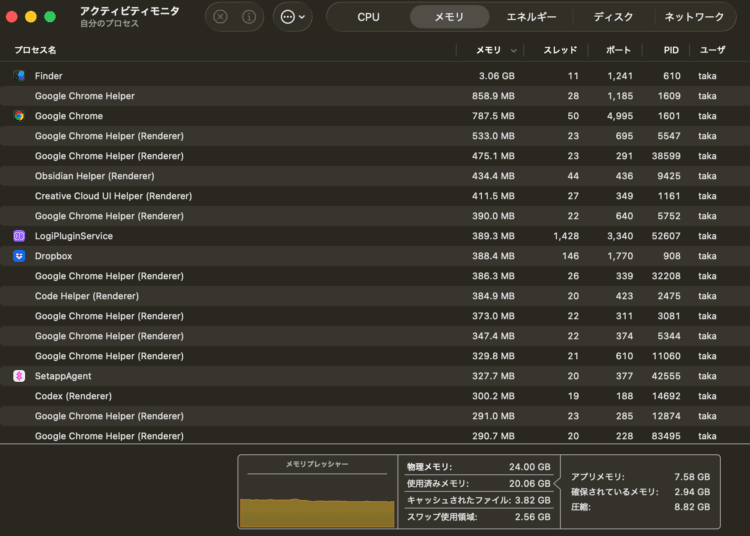Image resolution: width=750 pixels, height=536 pixels.
Task: Switch to the ディスク tab
Action: pyautogui.click(x=613, y=17)
